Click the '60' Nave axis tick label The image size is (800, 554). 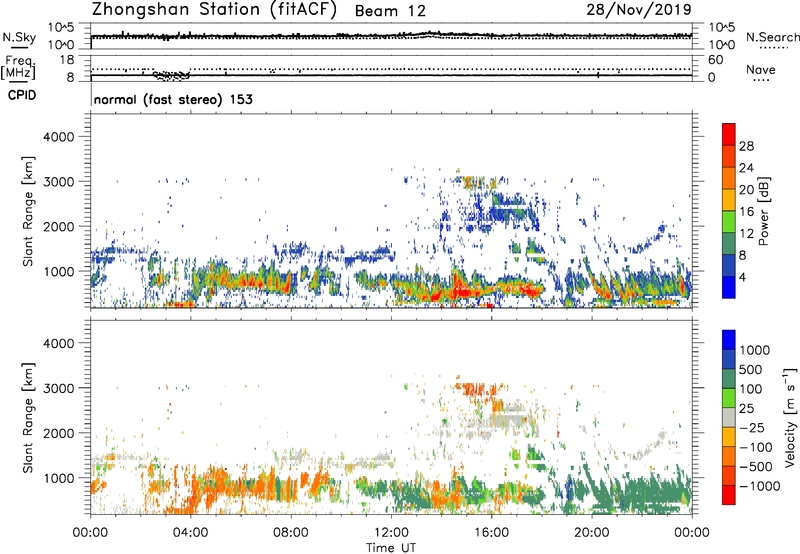(715, 60)
